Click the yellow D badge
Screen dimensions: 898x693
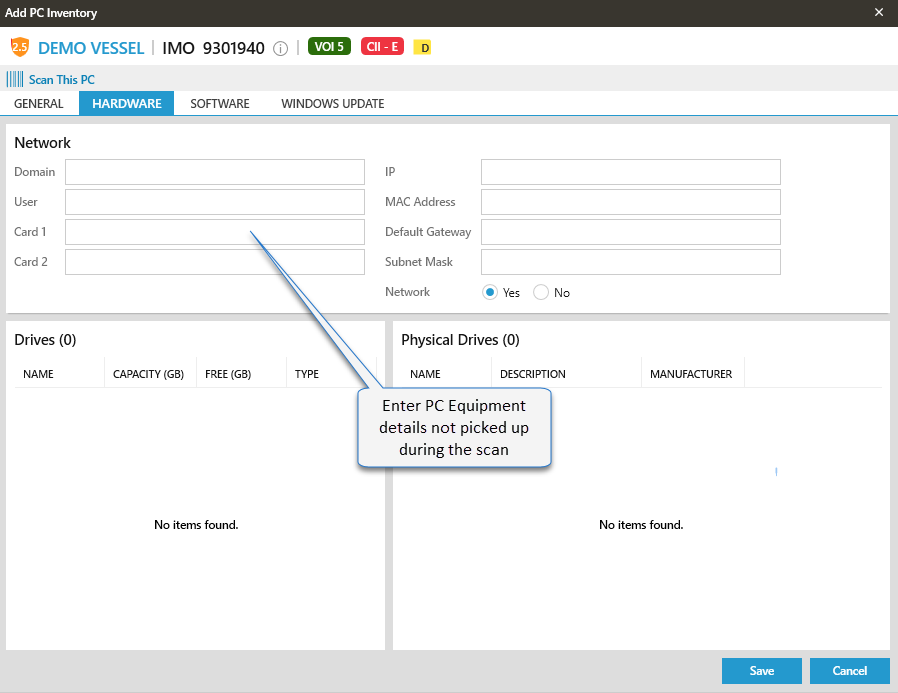pyautogui.click(x=424, y=48)
